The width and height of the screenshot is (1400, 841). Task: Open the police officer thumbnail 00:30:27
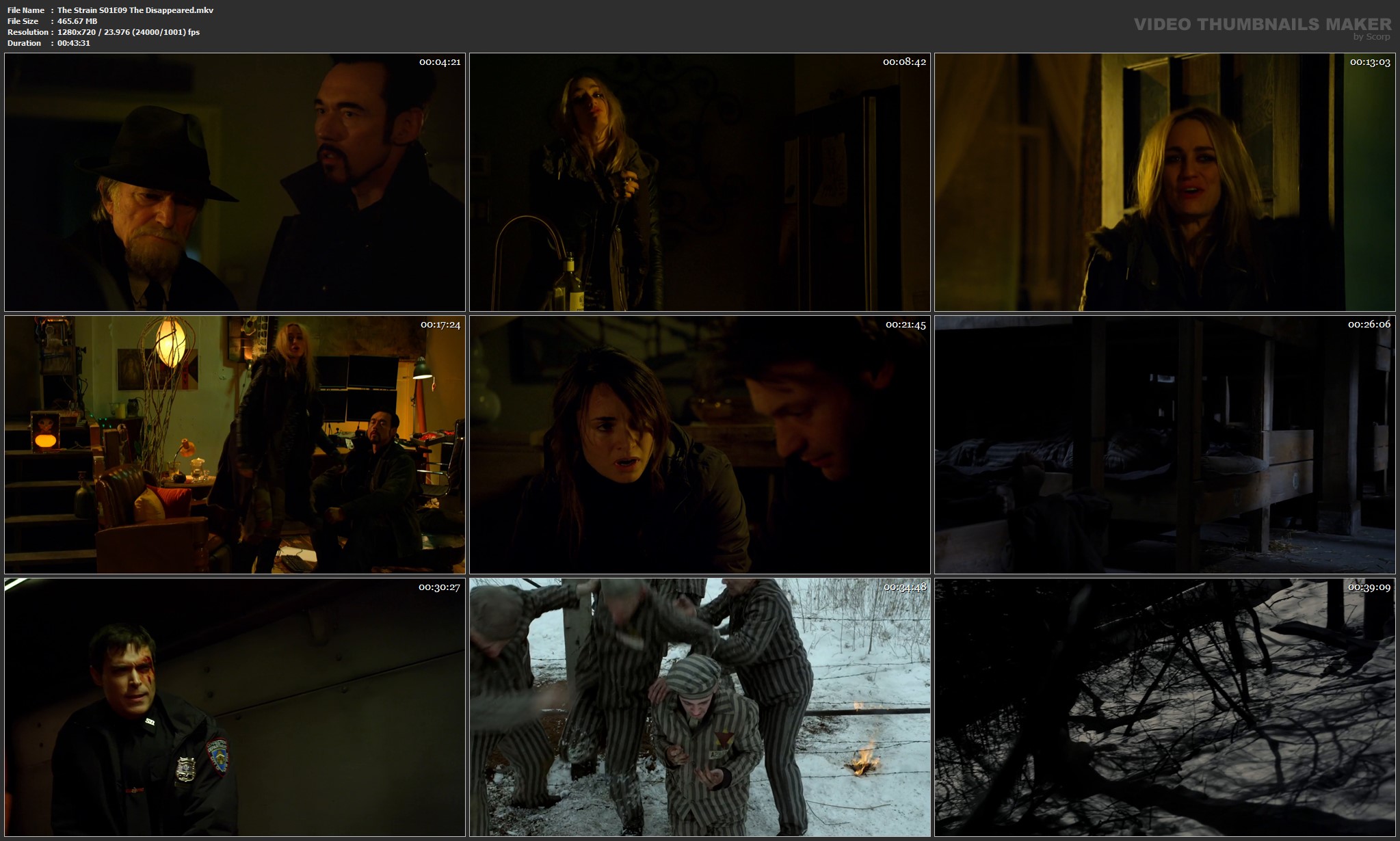point(235,707)
